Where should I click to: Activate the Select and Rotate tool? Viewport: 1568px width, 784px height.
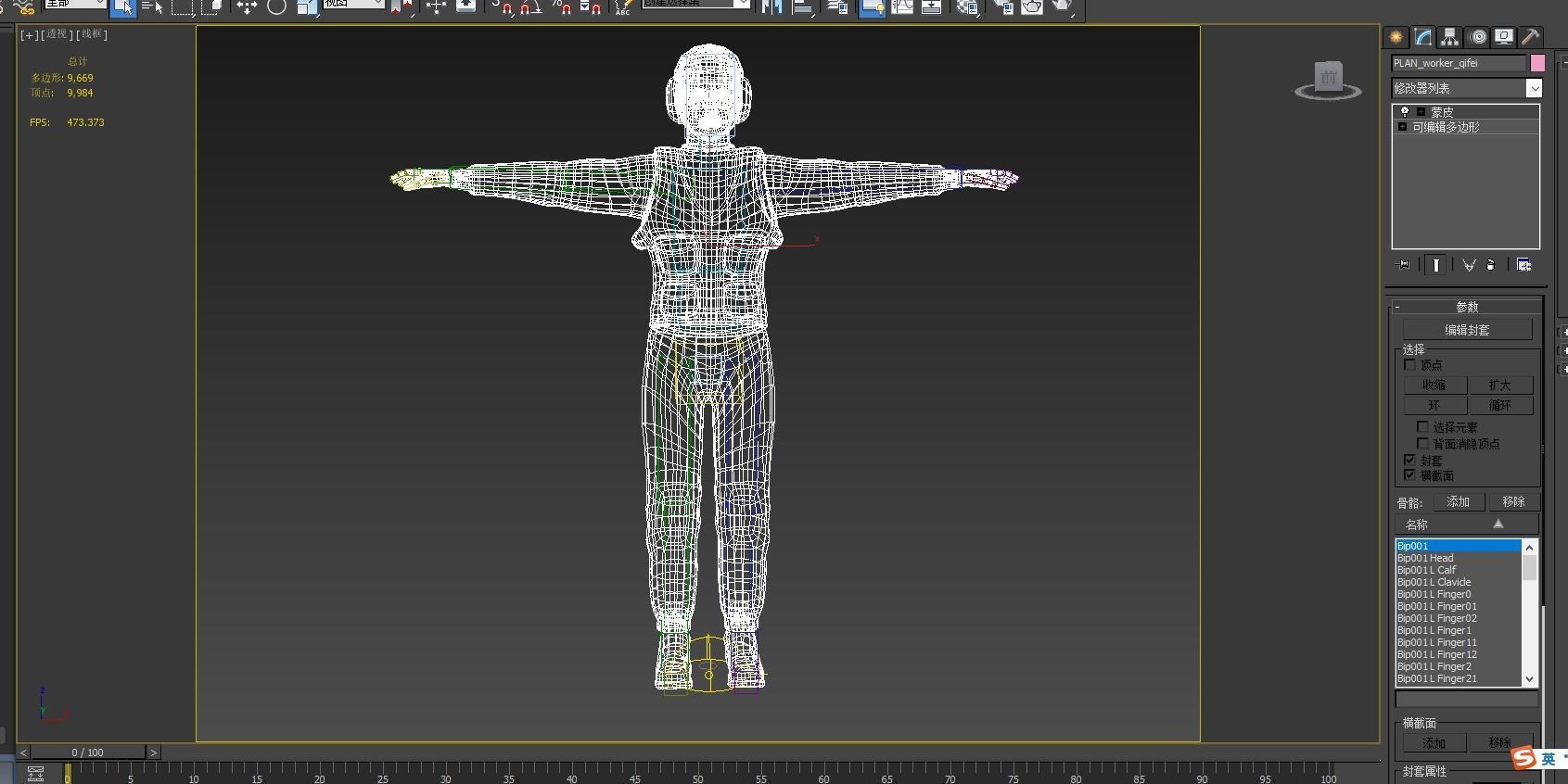[276, 7]
